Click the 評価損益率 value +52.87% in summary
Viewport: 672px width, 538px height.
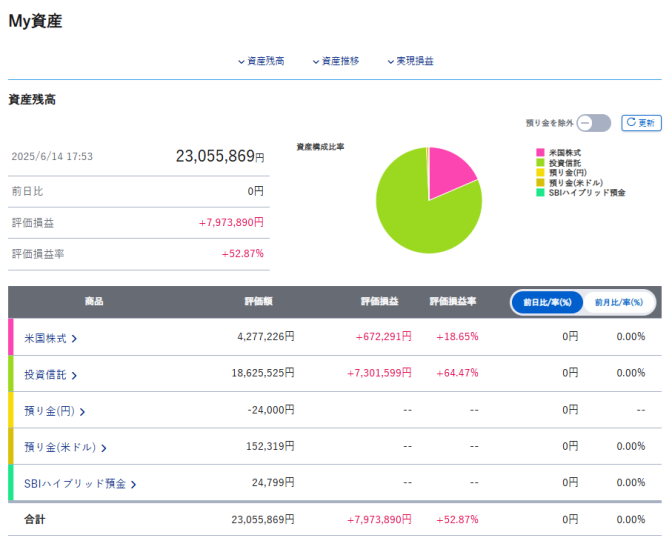[x=242, y=254]
